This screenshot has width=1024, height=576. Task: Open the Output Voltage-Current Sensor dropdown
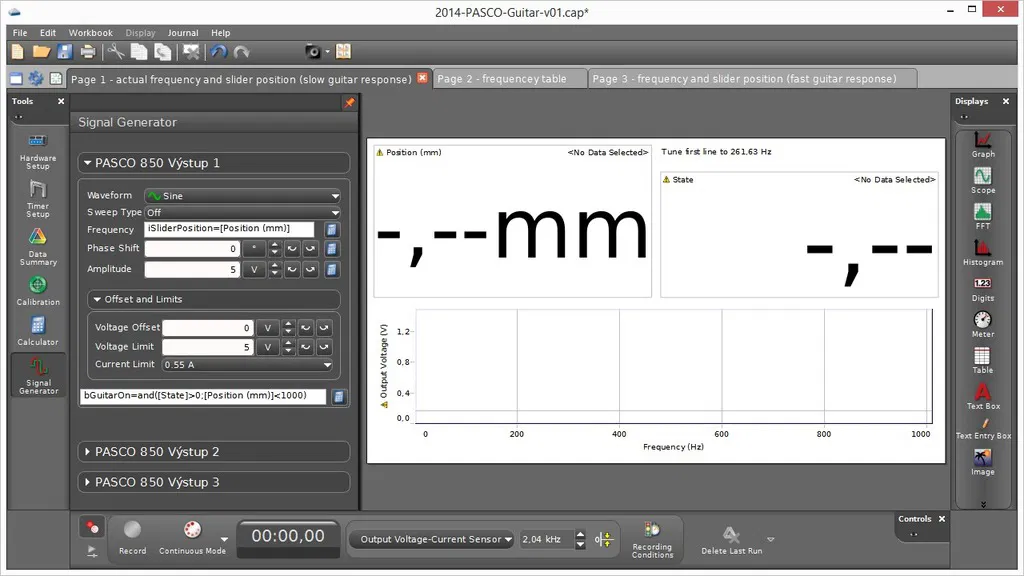pyautogui.click(x=431, y=539)
